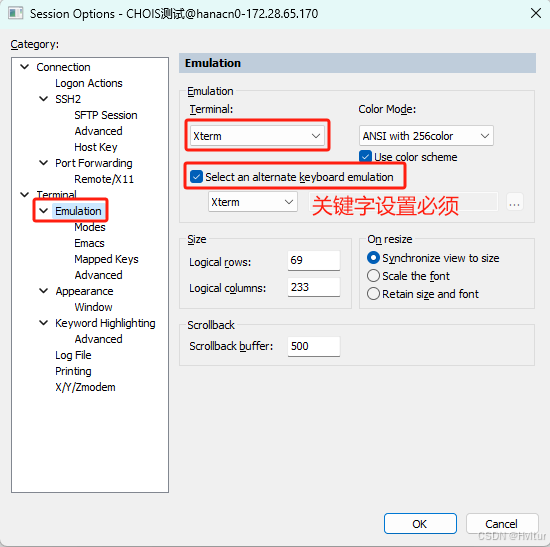Select Scale the font radio option
The height and width of the screenshot is (547, 550).
[x=373, y=276]
